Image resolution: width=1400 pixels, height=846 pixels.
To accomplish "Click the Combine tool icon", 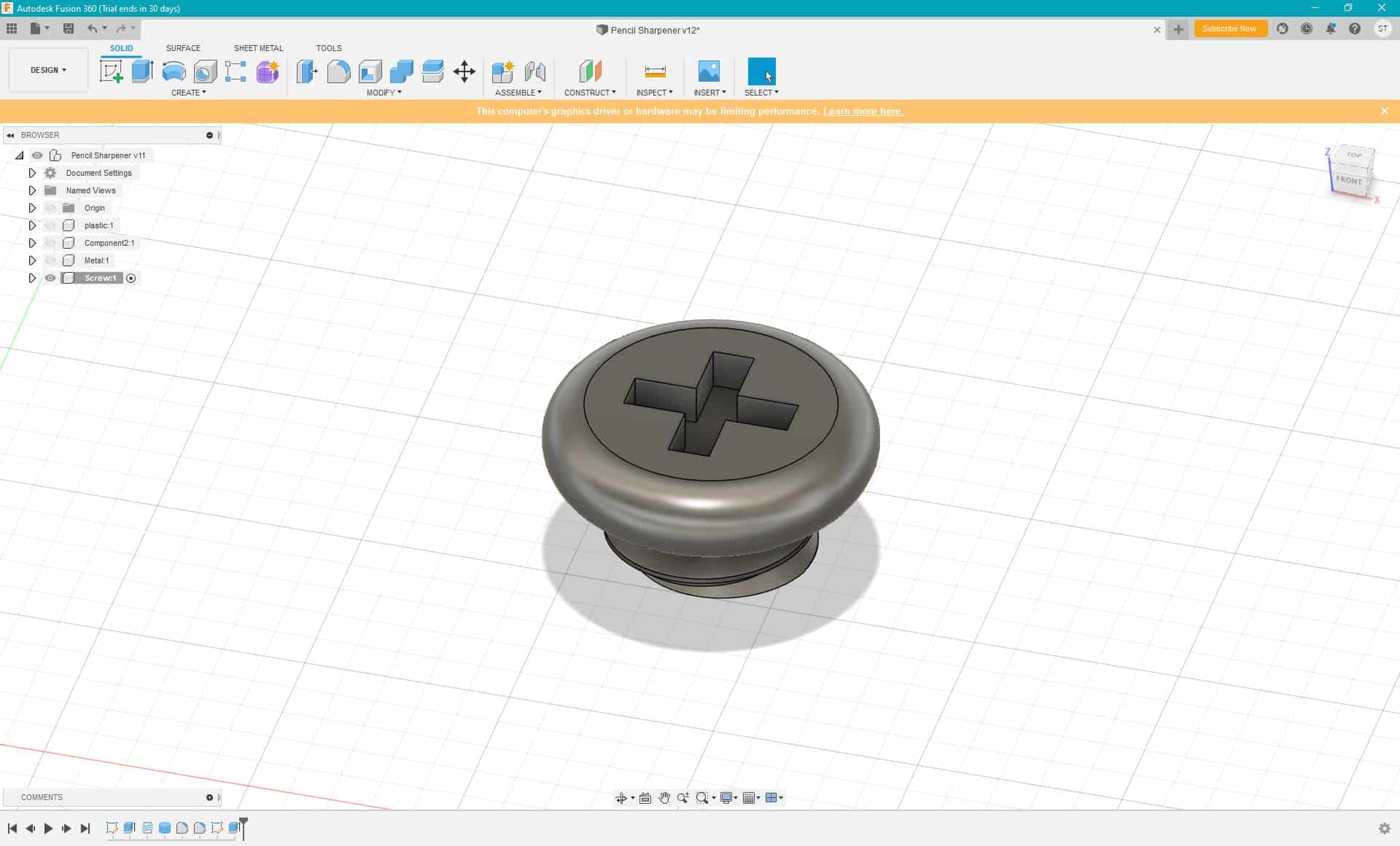I will 402,71.
